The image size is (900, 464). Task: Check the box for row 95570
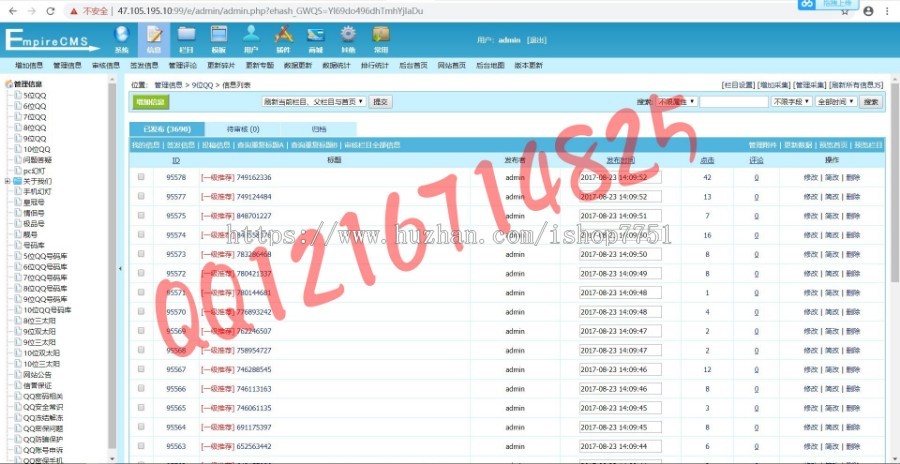(x=141, y=311)
